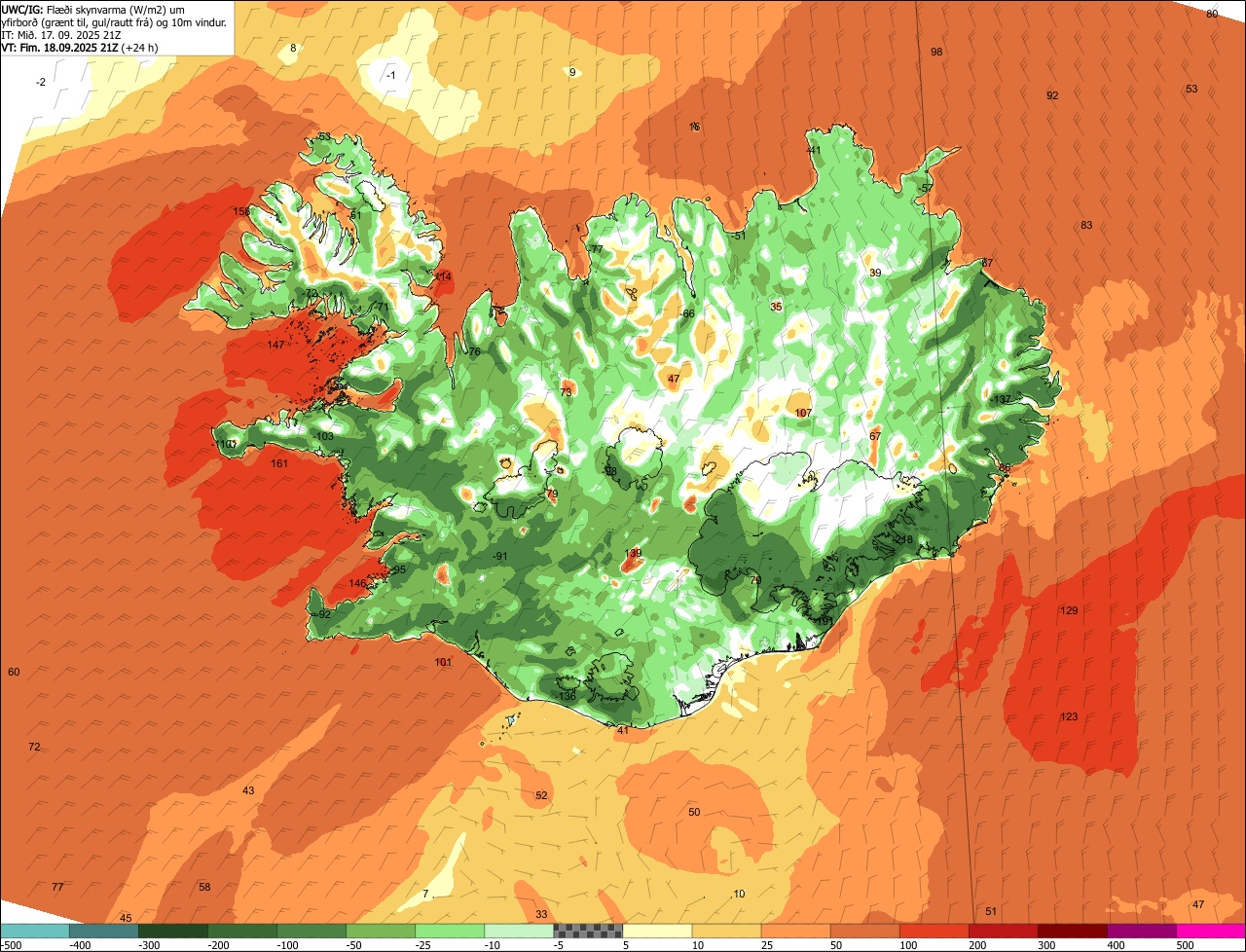Viewport: 1246px width, 952px height.
Task: Select the dark teal swatch between -500 and -400
Action: pyautogui.click(x=103, y=931)
